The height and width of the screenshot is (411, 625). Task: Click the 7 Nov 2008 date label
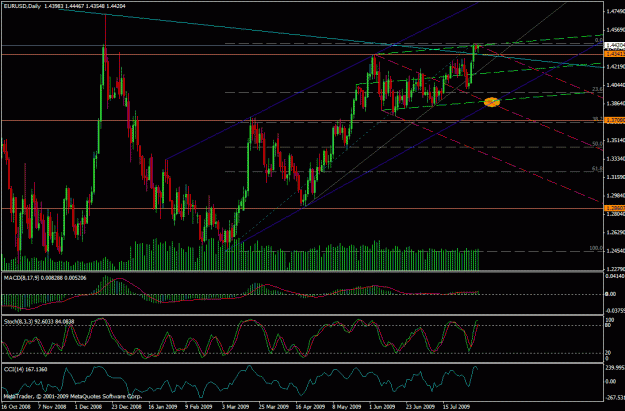(x=52, y=407)
